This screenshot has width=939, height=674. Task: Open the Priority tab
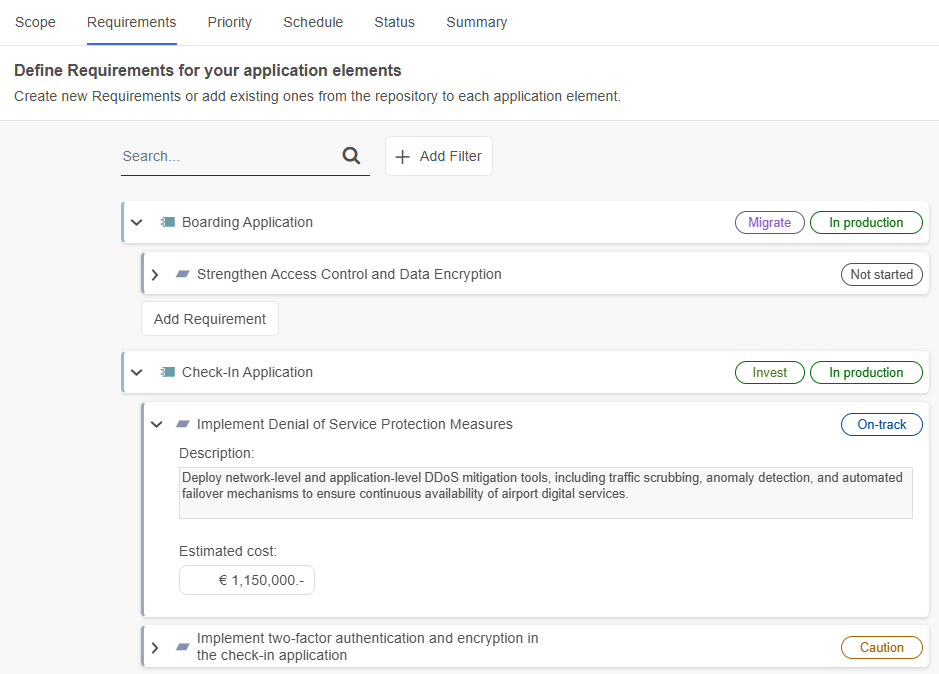pos(230,22)
